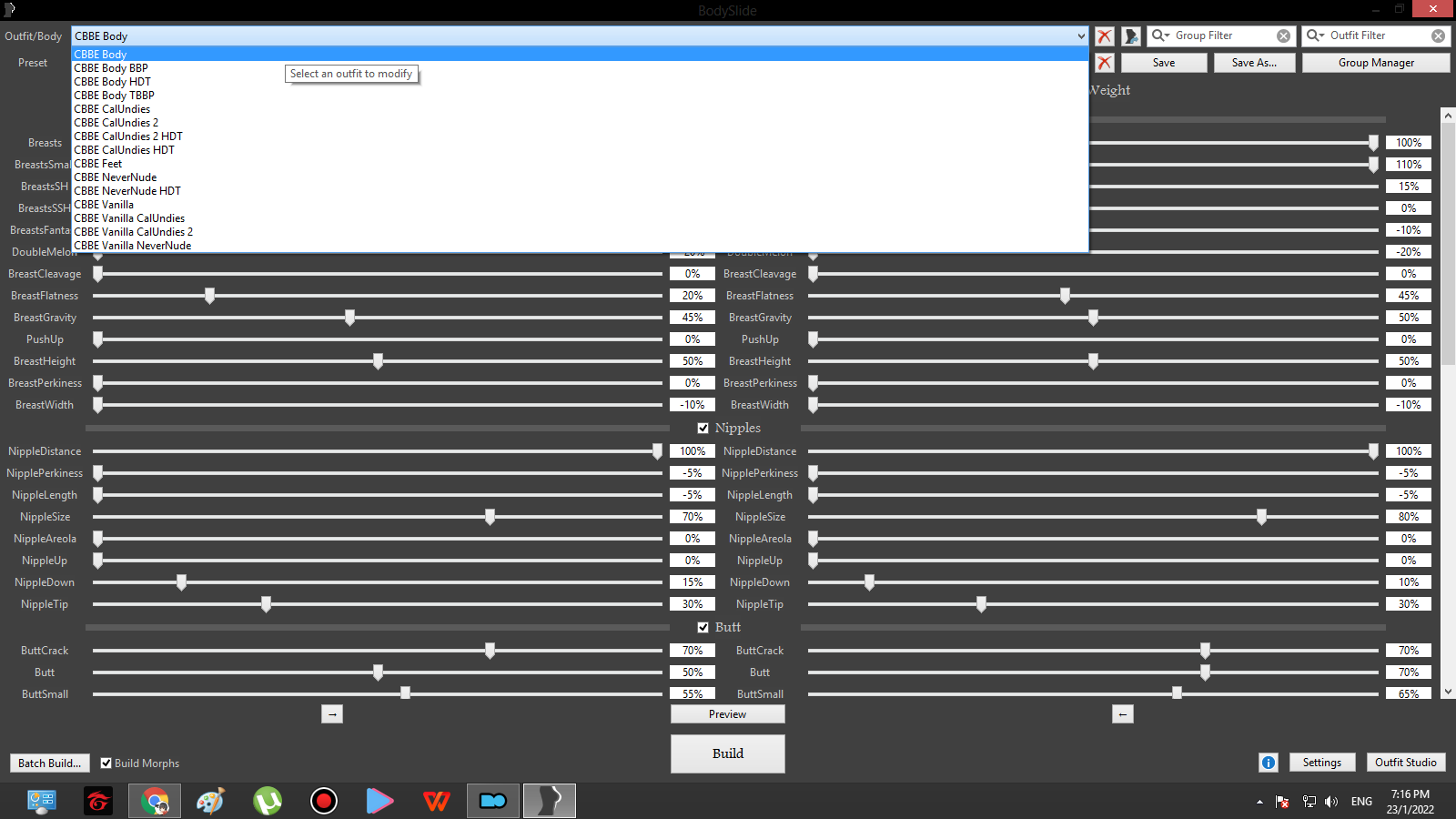Open uTorrent from the taskbar
The image size is (1456, 819).
tap(268, 801)
